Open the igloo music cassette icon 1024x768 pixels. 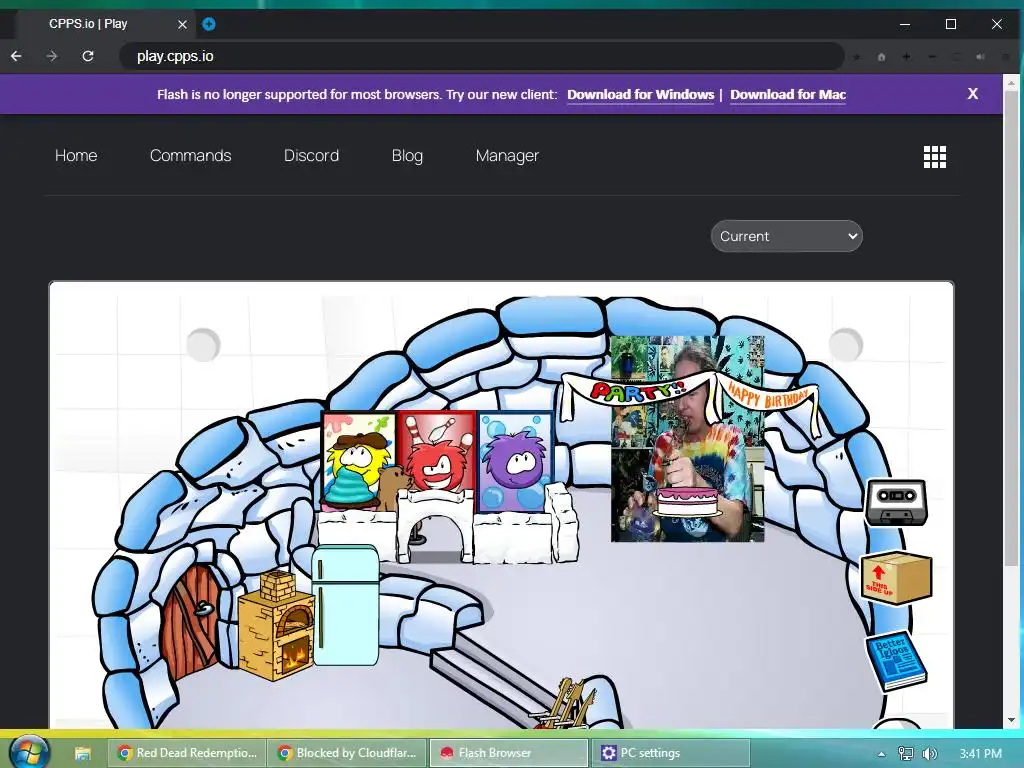[896, 502]
